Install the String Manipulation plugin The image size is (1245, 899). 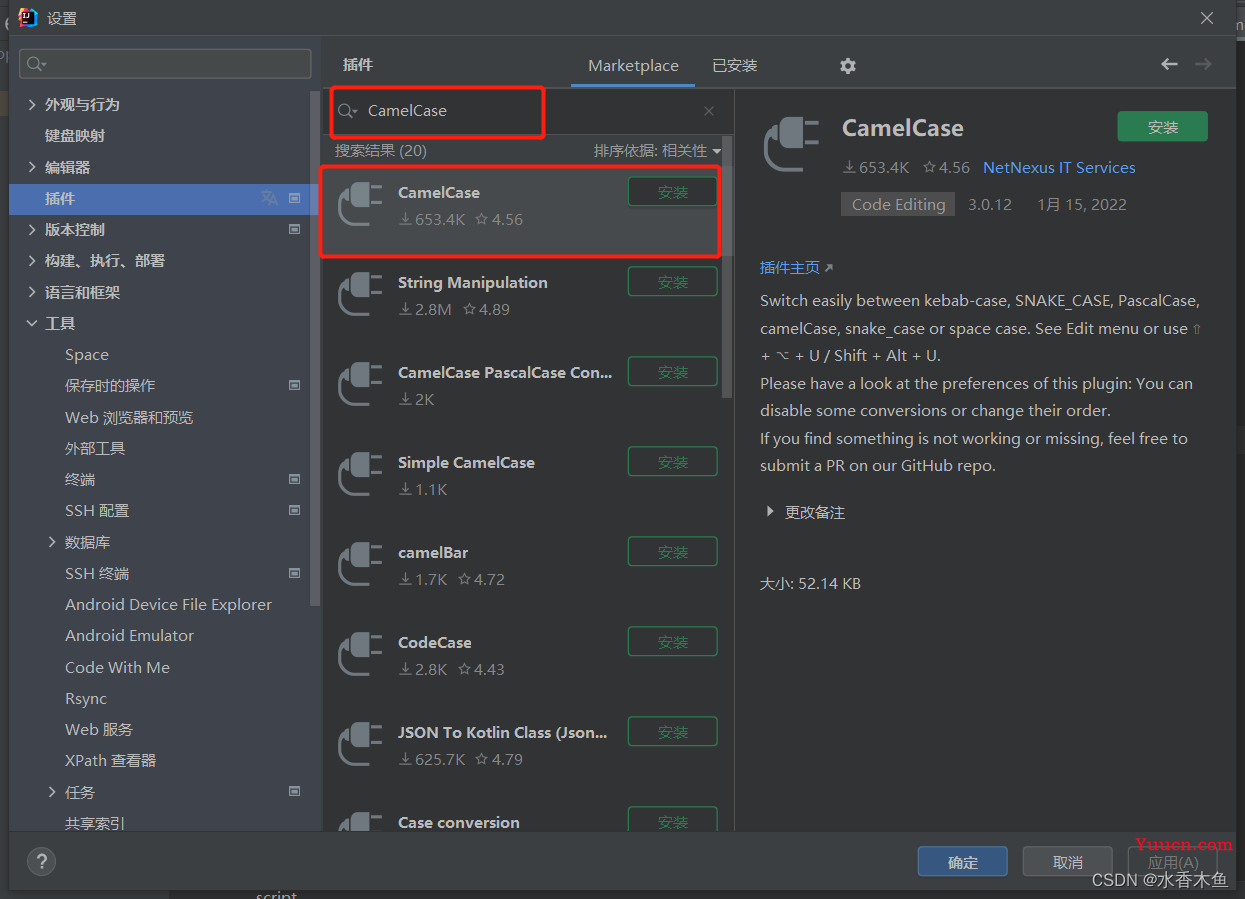tap(673, 282)
